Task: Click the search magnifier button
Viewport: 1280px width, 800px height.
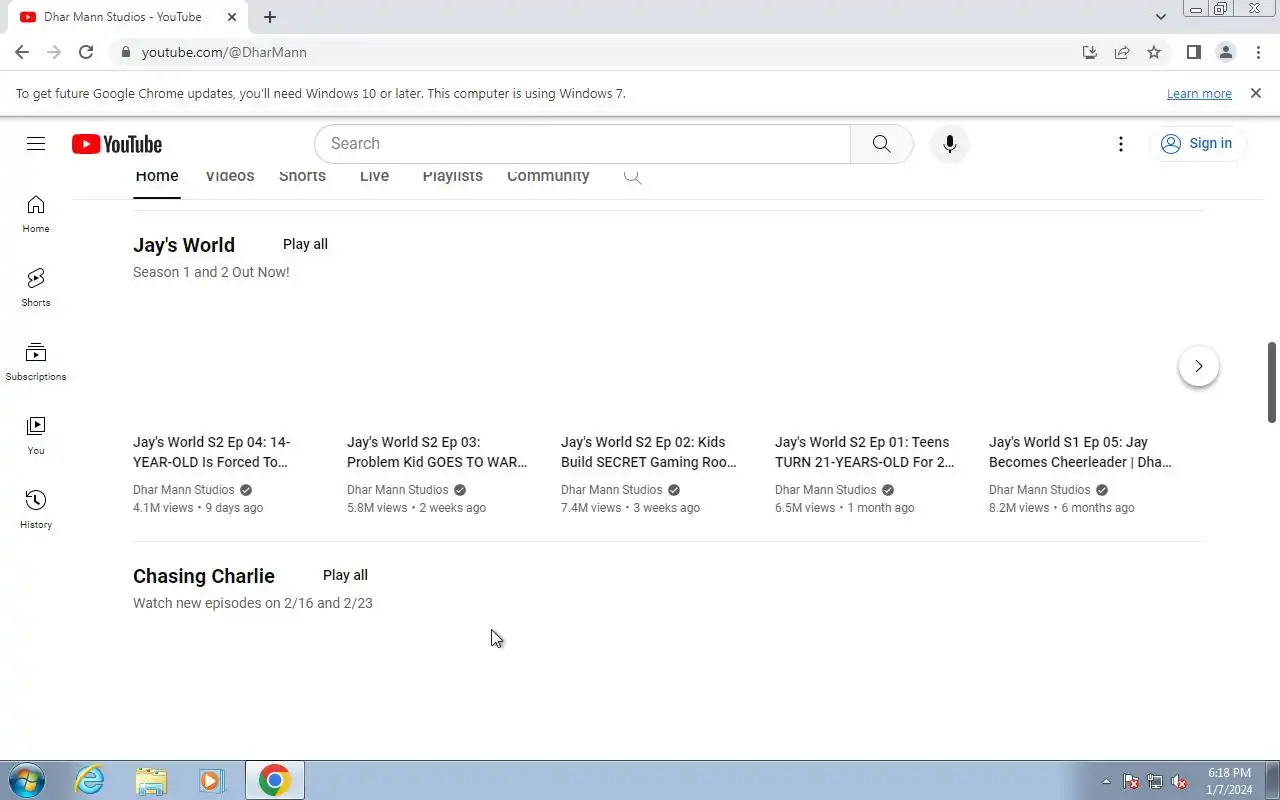Action: 881,144
